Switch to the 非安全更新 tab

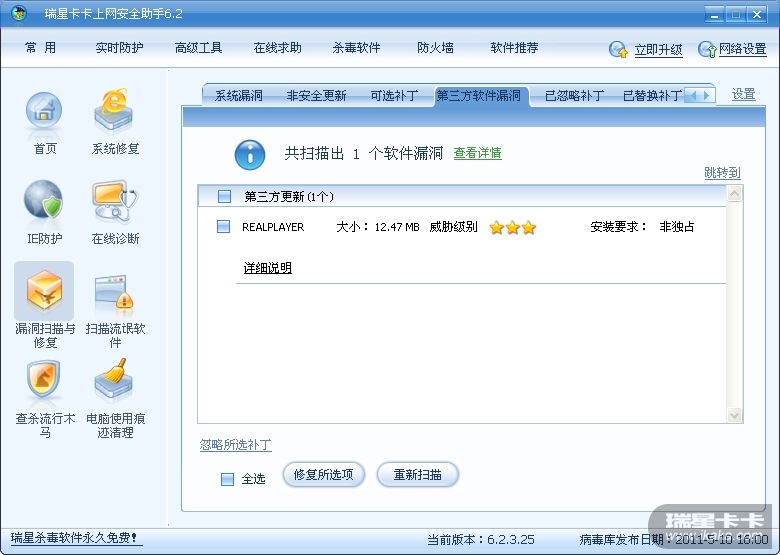coord(316,95)
